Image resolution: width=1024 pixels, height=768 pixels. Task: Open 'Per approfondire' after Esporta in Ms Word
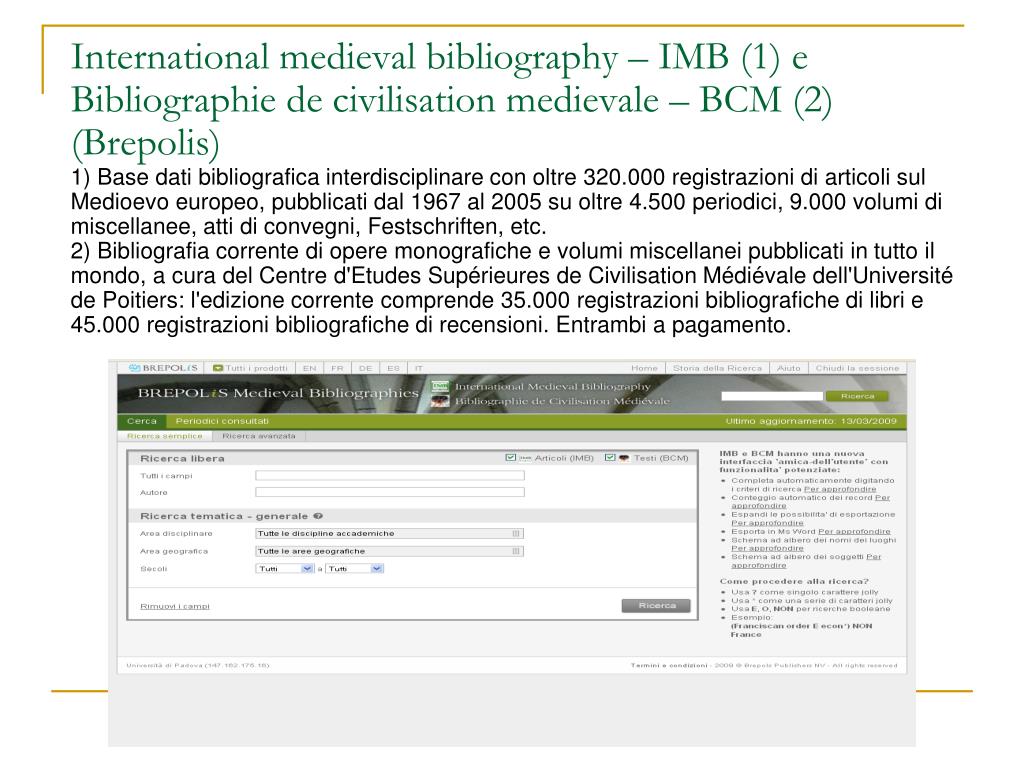click(x=854, y=532)
